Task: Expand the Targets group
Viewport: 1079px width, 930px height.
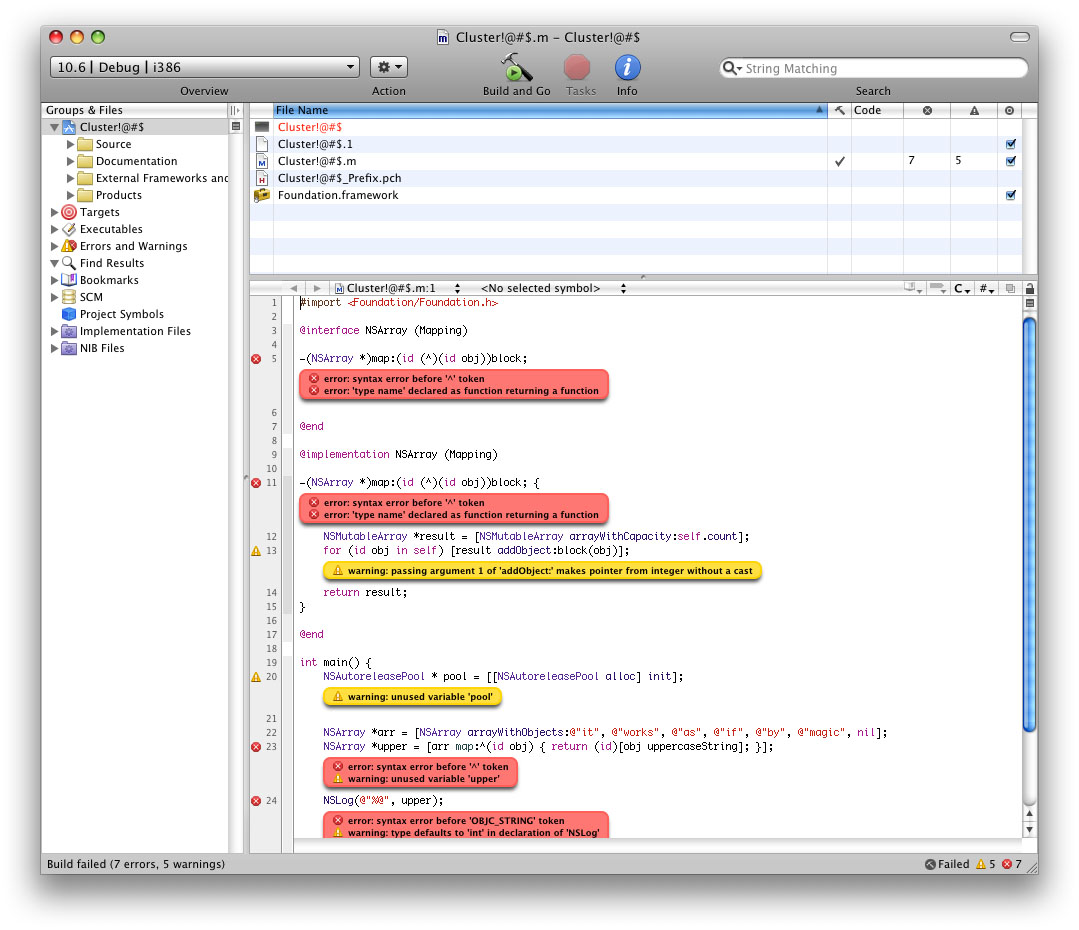Action: tap(54, 212)
